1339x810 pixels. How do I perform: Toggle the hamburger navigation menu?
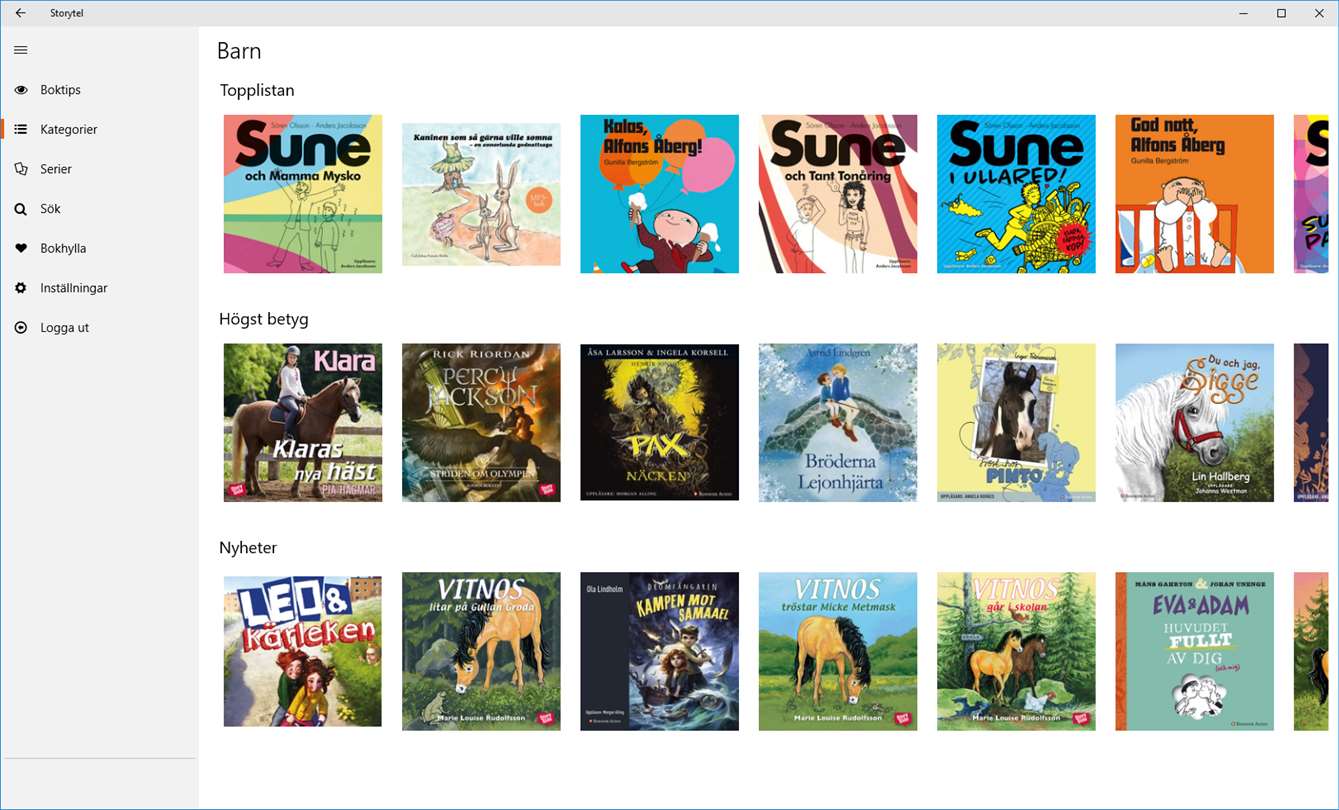(21, 50)
